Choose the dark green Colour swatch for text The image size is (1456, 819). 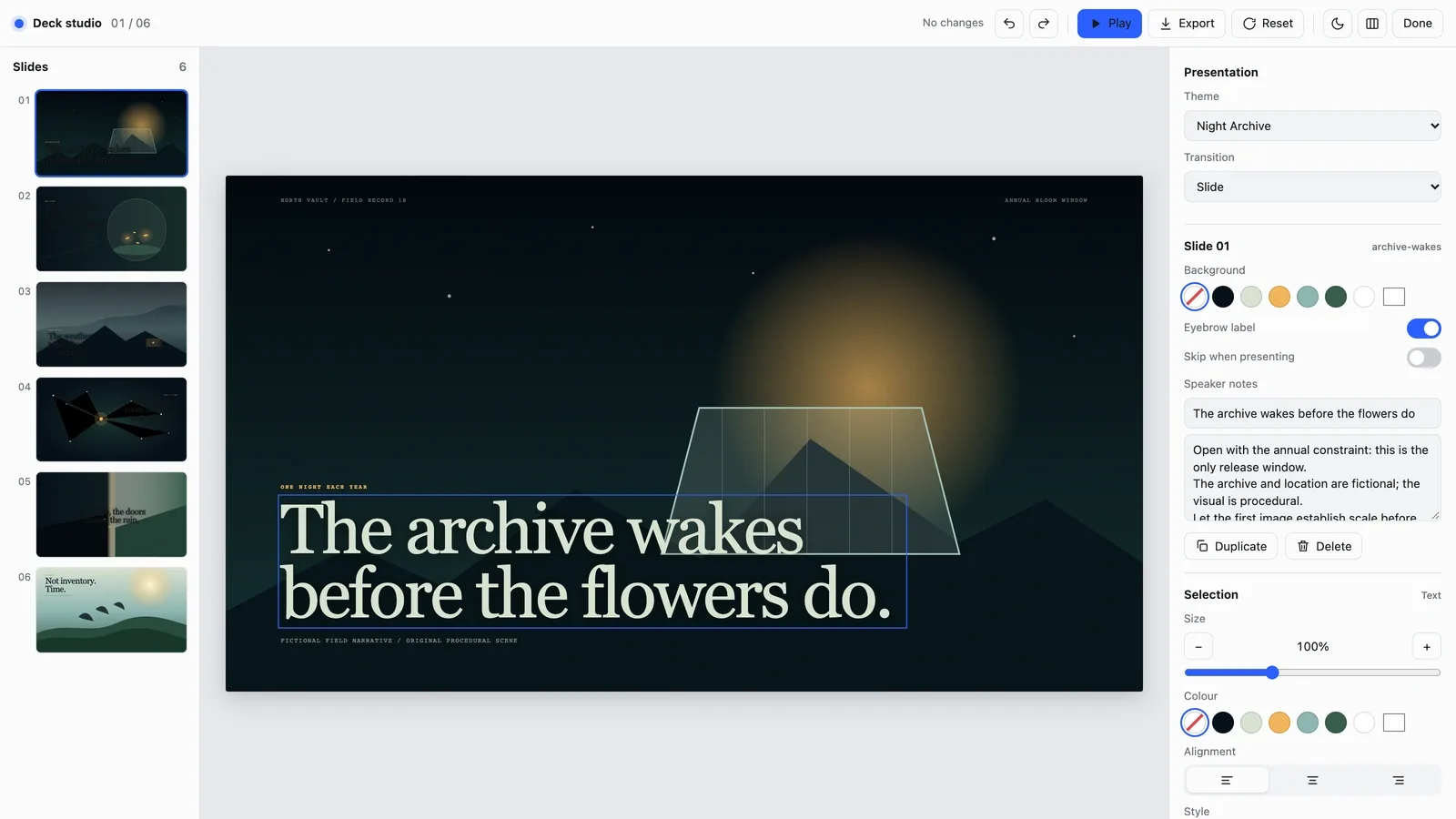(x=1336, y=723)
